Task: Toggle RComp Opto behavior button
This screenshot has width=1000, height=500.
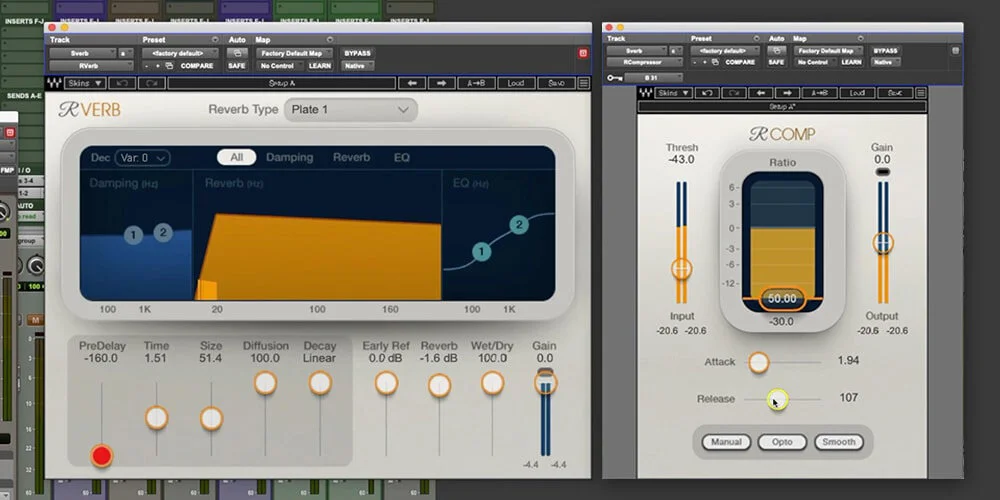Action: [x=783, y=442]
